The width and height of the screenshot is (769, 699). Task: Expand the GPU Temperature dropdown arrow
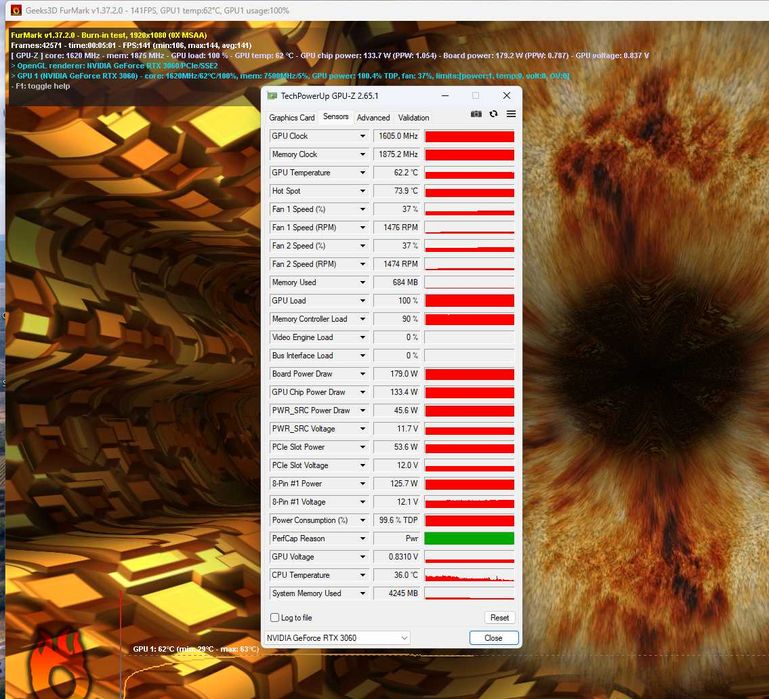tap(362, 173)
